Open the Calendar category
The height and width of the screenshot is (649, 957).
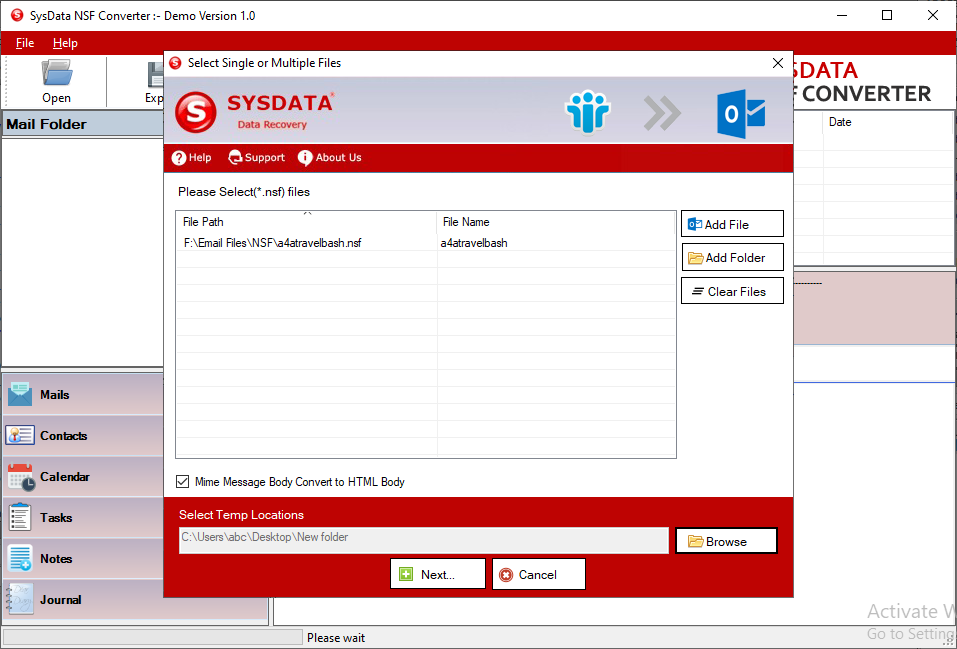click(x=83, y=476)
